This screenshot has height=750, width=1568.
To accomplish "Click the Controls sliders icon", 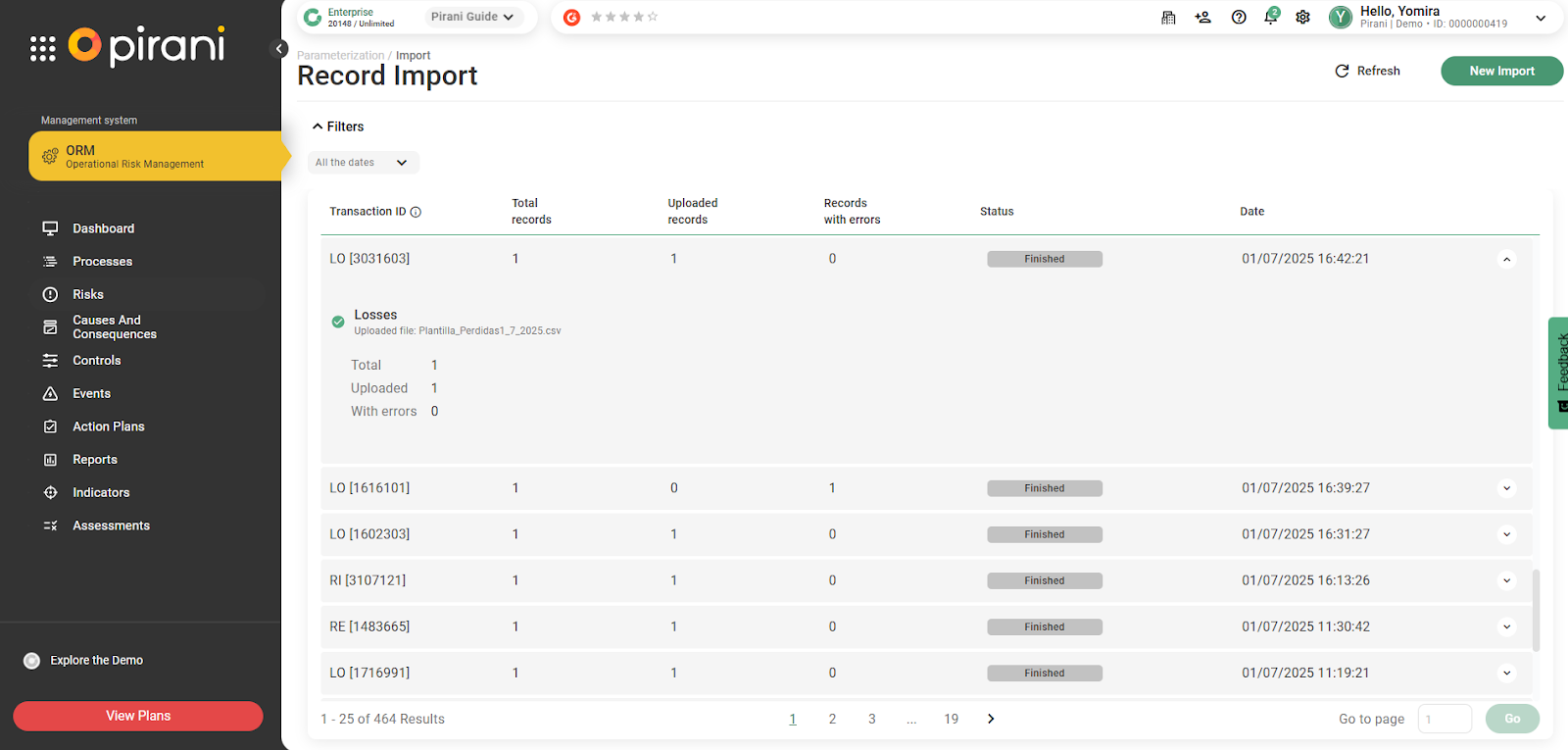I will coord(50,361).
